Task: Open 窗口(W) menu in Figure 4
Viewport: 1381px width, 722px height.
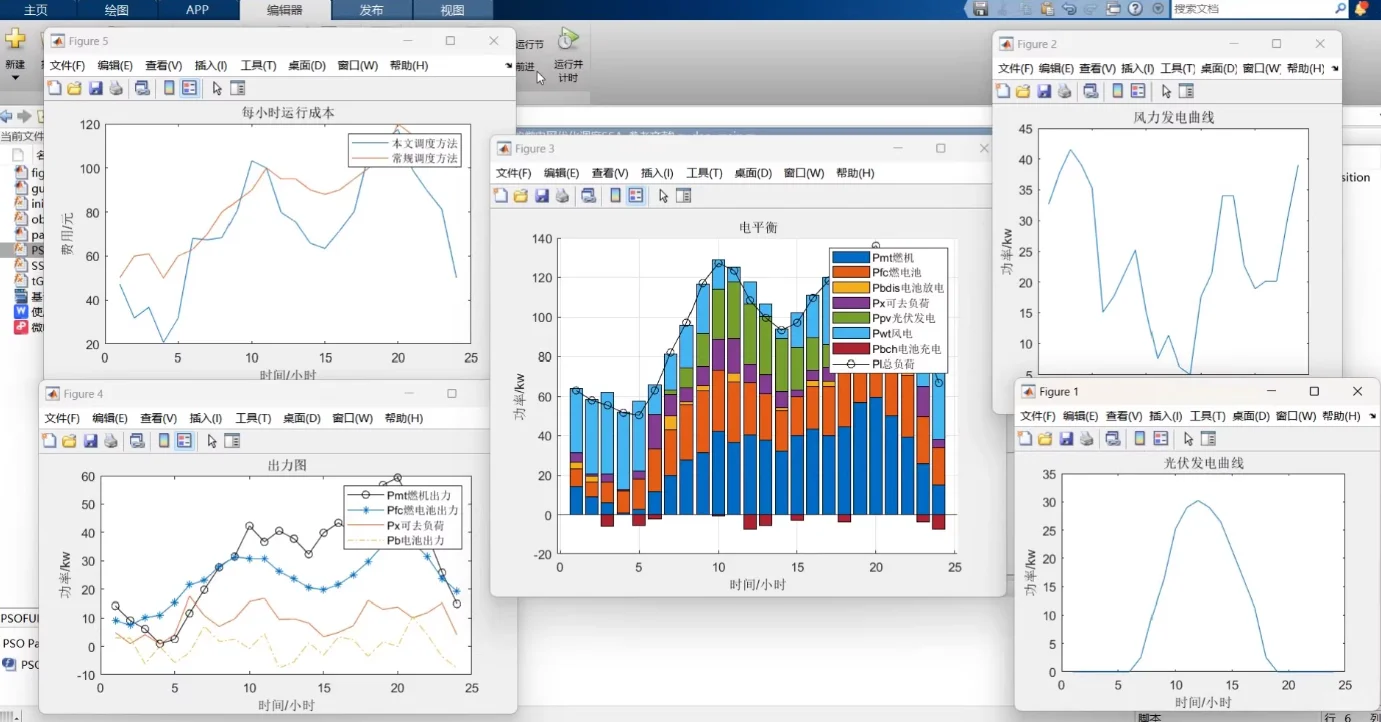Action: pyautogui.click(x=352, y=418)
